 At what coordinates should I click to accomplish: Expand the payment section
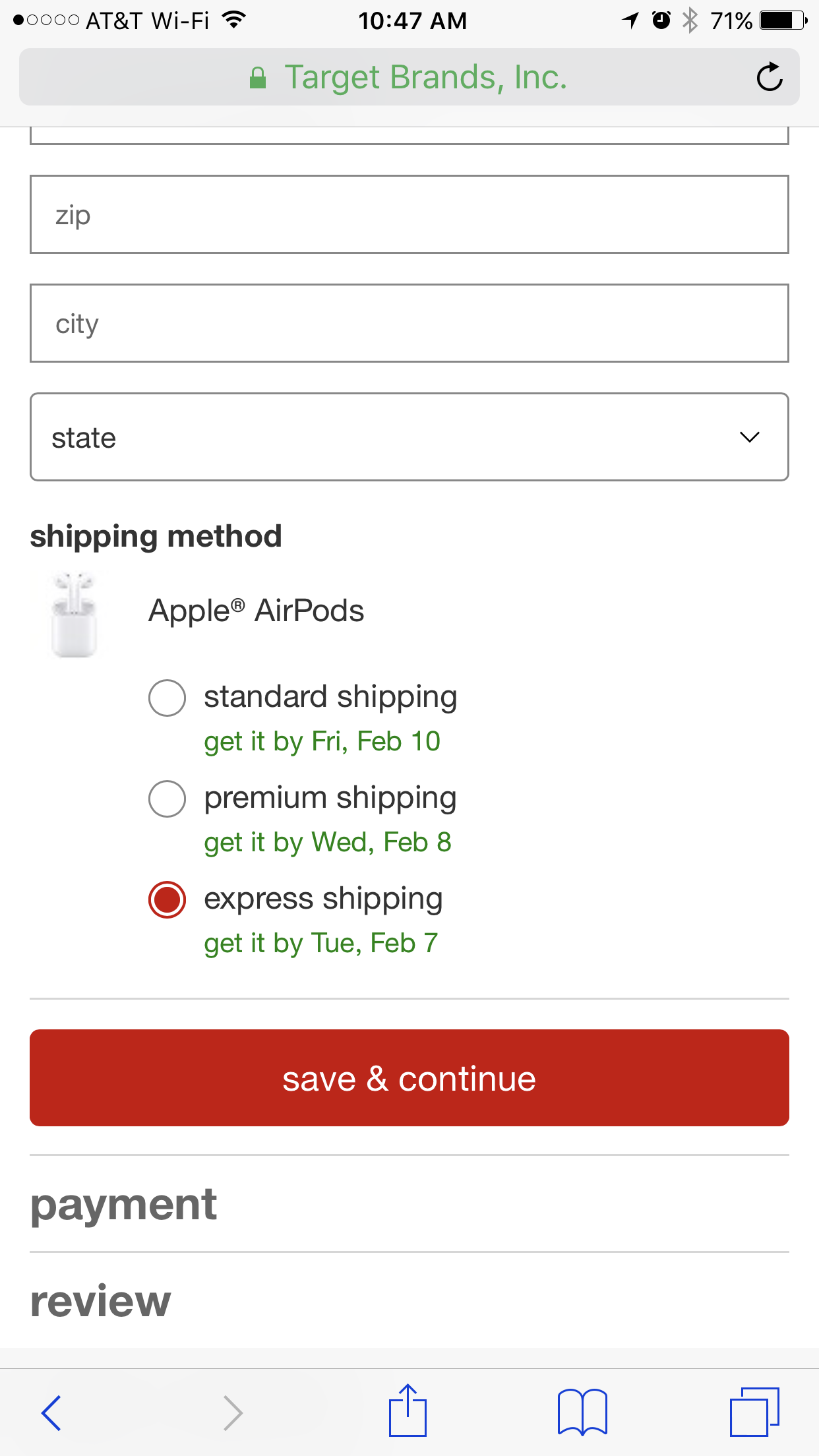[124, 1204]
